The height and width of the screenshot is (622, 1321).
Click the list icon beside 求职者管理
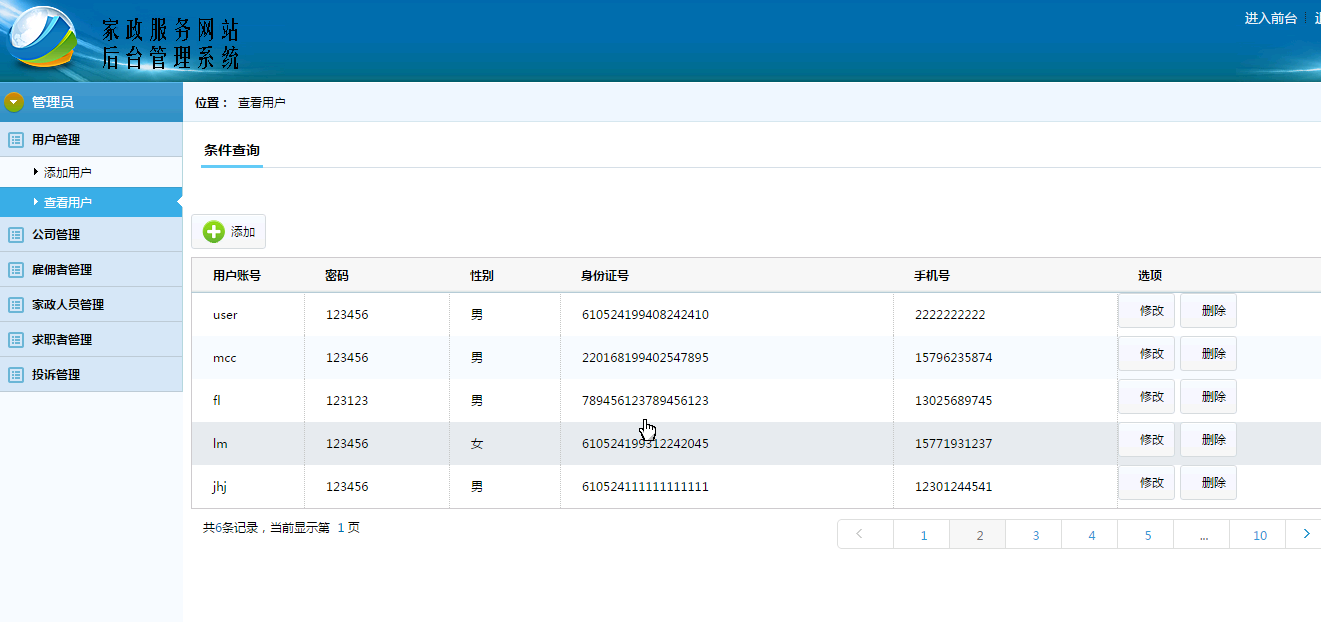click(15, 340)
